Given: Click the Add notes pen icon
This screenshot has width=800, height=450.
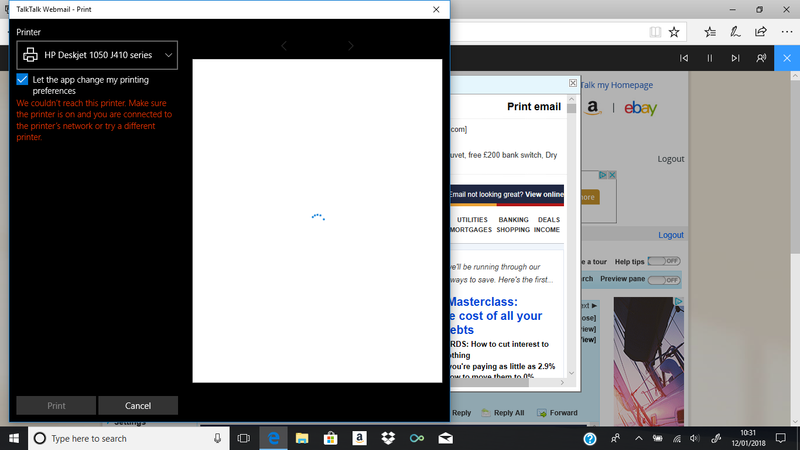Looking at the screenshot, I should 734,31.
